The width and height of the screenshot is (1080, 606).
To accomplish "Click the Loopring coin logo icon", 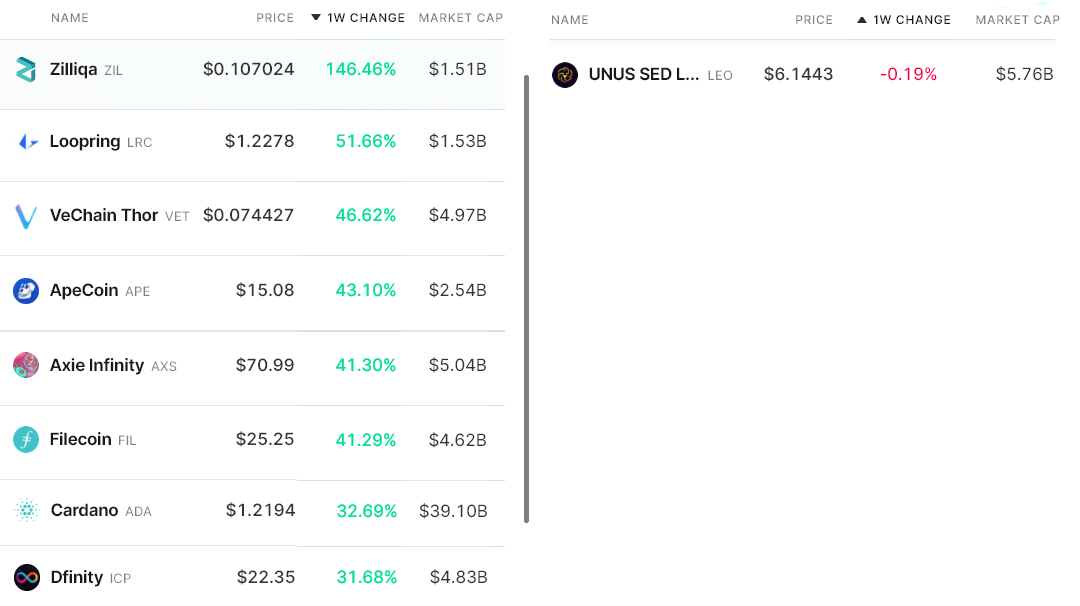I will [x=27, y=142].
